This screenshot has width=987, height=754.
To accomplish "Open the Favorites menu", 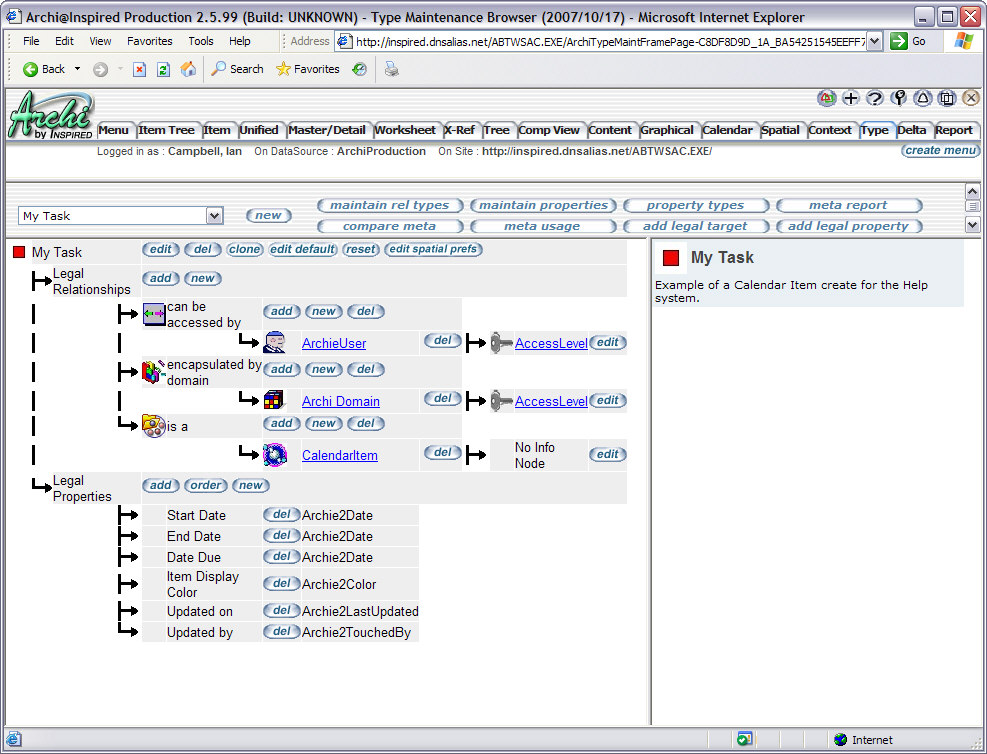I will tap(148, 41).
